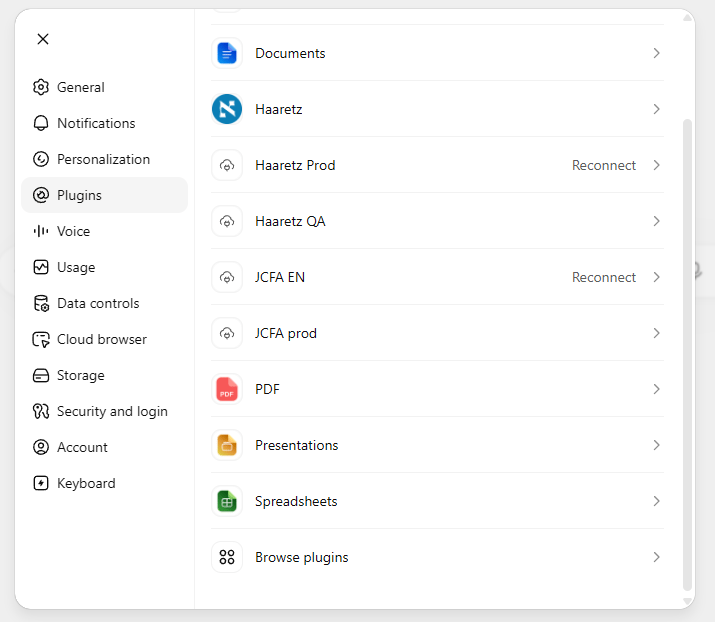Expand JCFA prod row chevron
The width and height of the screenshot is (715, 622).
point(656,333)
